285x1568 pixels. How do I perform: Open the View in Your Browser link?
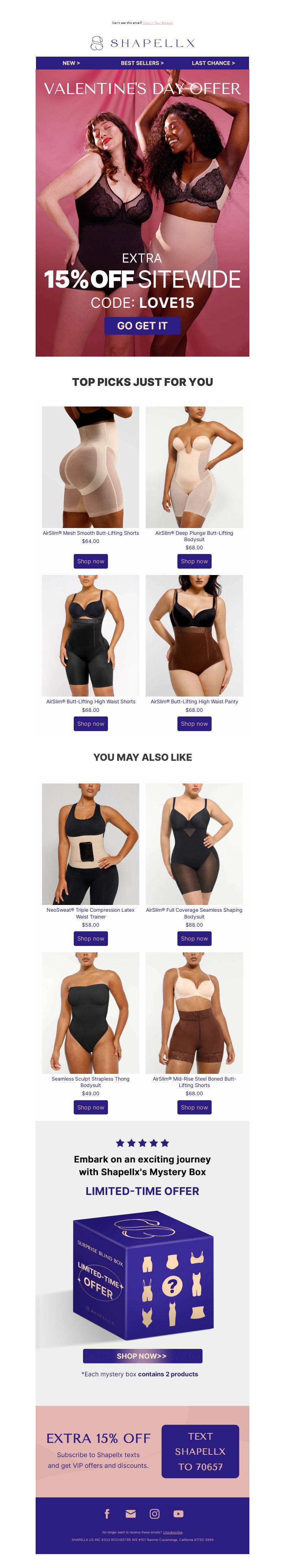pyautogui.click(x=158, y=23)
